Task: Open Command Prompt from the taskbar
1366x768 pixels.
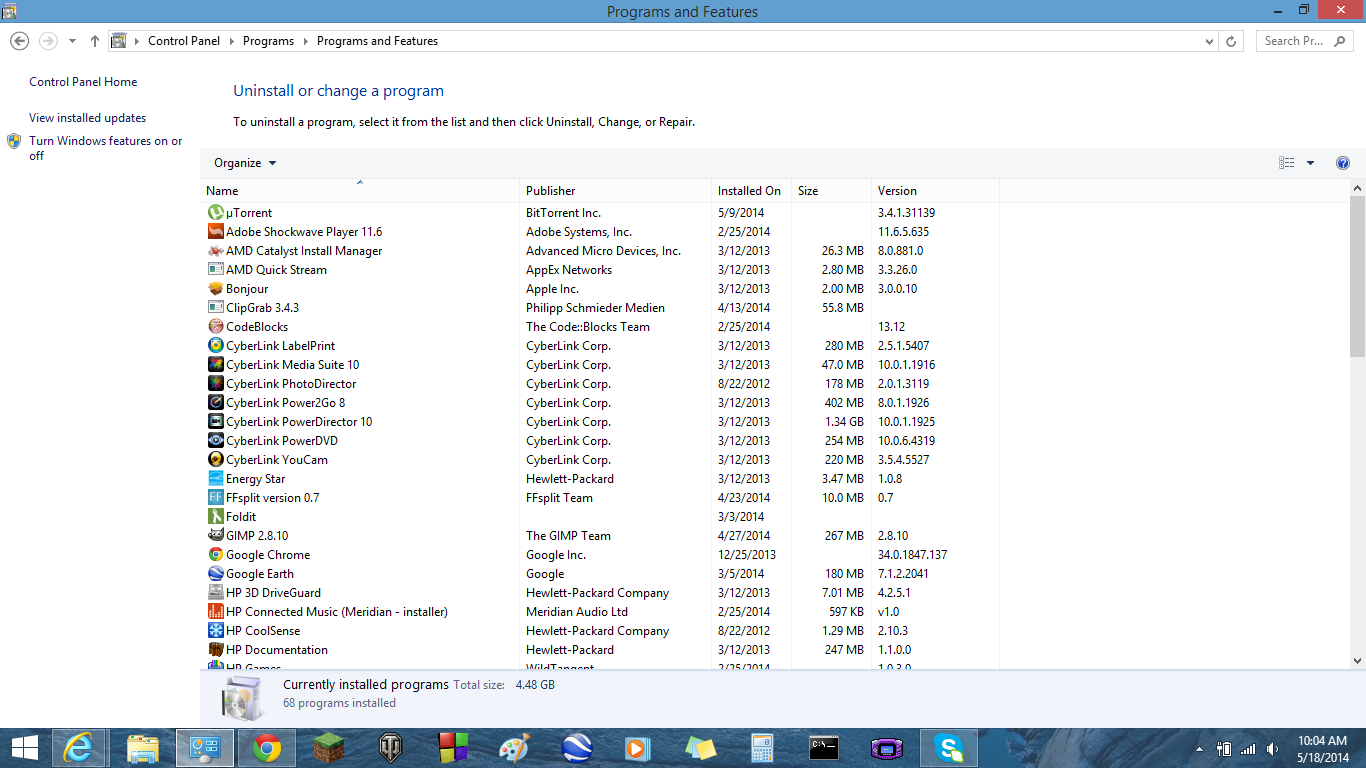Action: tap(824, 748)
